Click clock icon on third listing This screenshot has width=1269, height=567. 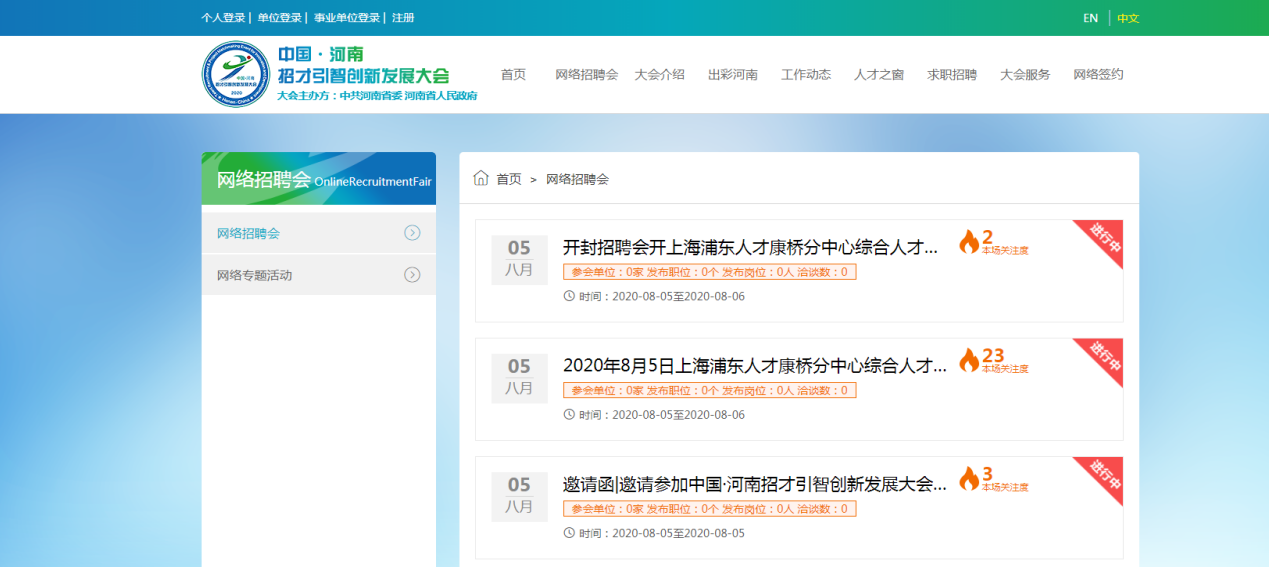[x=570, y=533]
